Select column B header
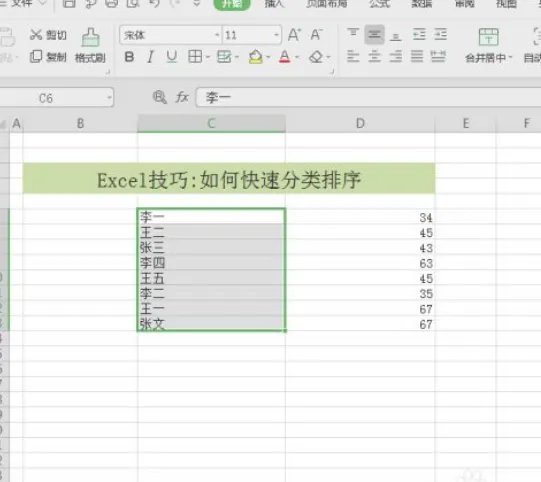The width and height of the screenshot is (541, 482). point(80,123)
